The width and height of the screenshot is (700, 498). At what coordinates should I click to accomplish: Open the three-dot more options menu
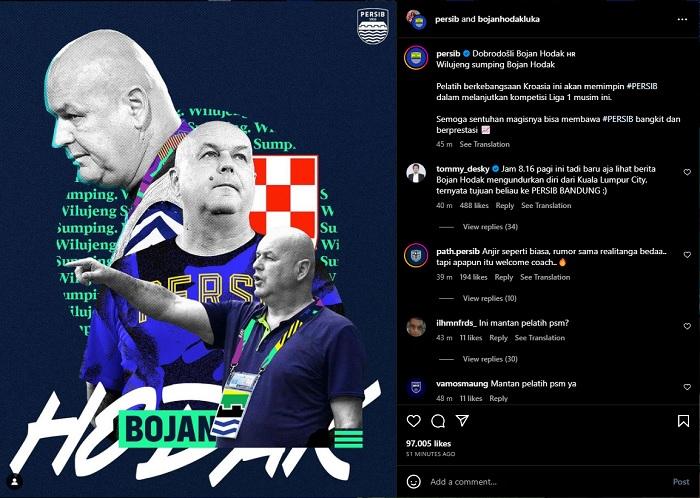[682, 19]
